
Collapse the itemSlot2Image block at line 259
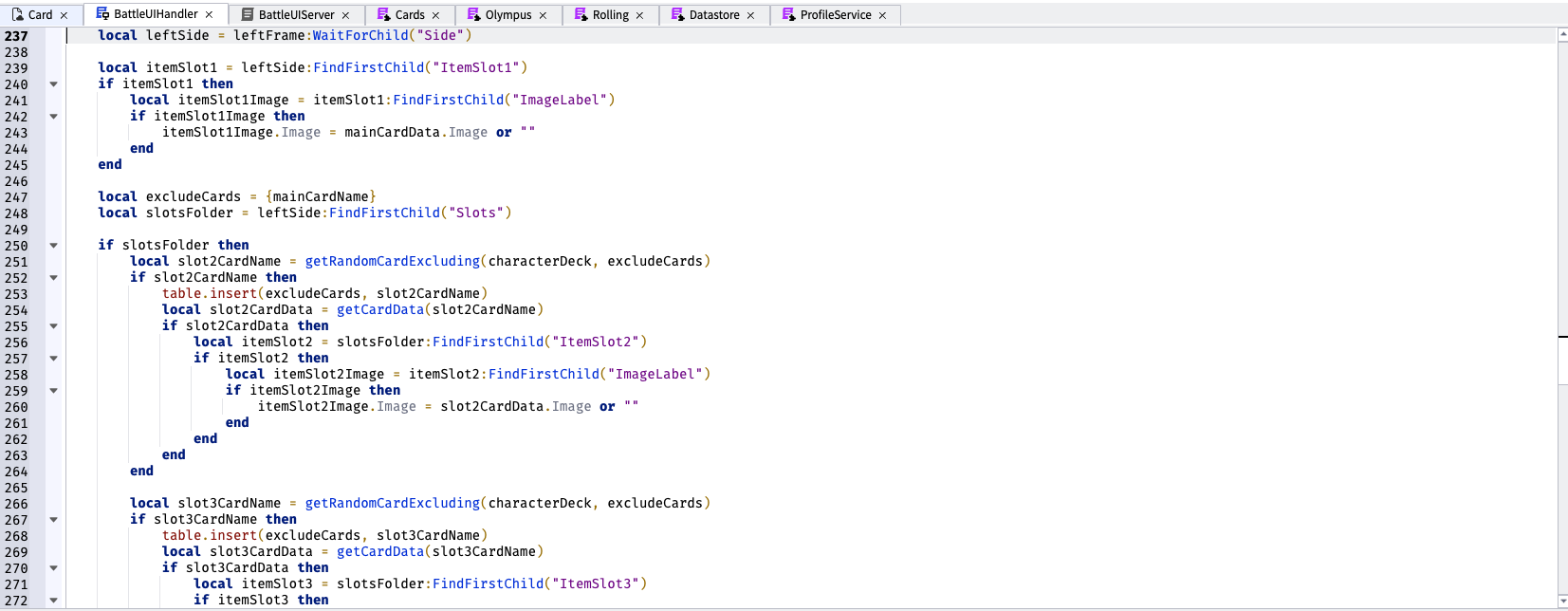(x=54, y=391)
